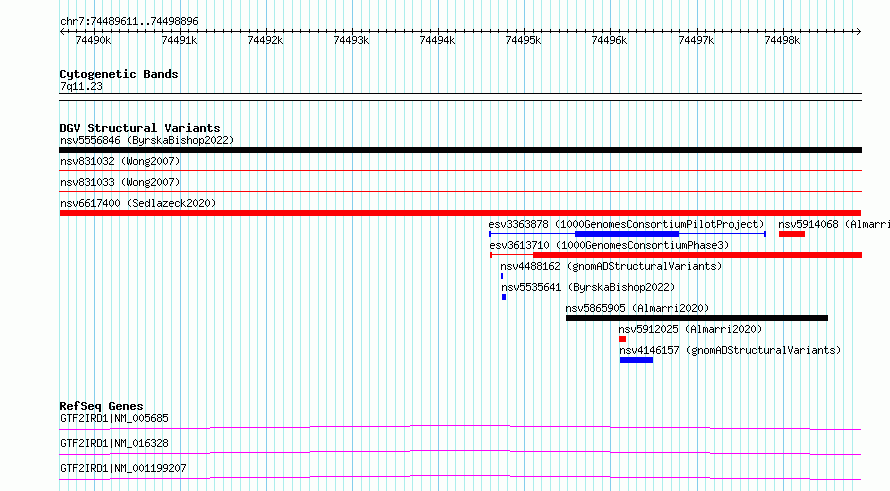Select nsv5865905 (Almarri2020) label
Image resolution: width=890 pixels, height=491 pixels.
pos(637,308)
